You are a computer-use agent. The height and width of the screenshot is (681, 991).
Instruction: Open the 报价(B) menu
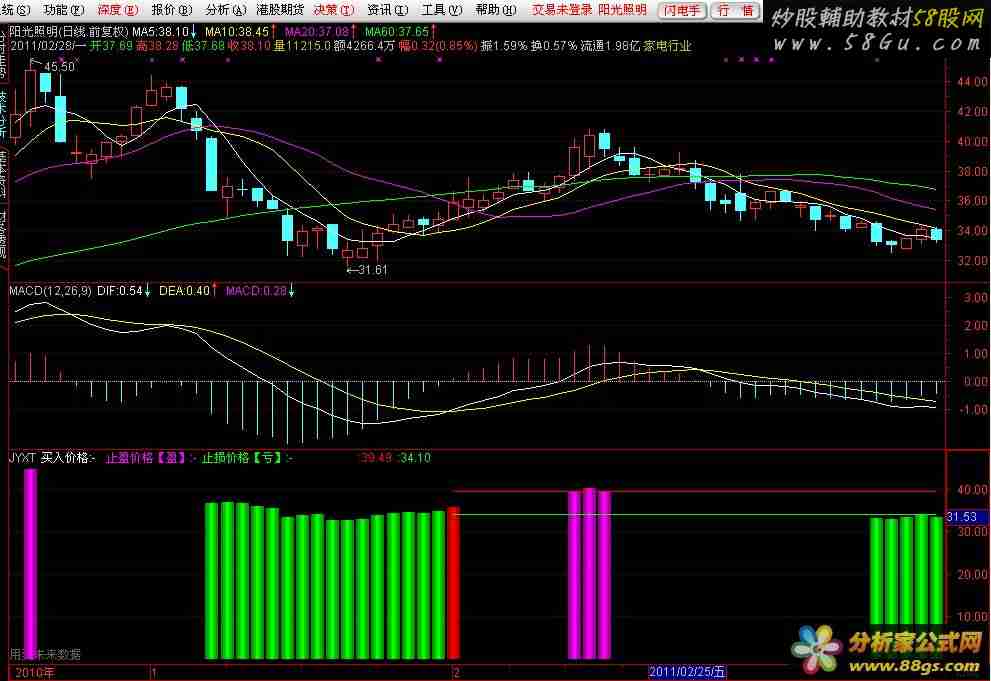171,10
